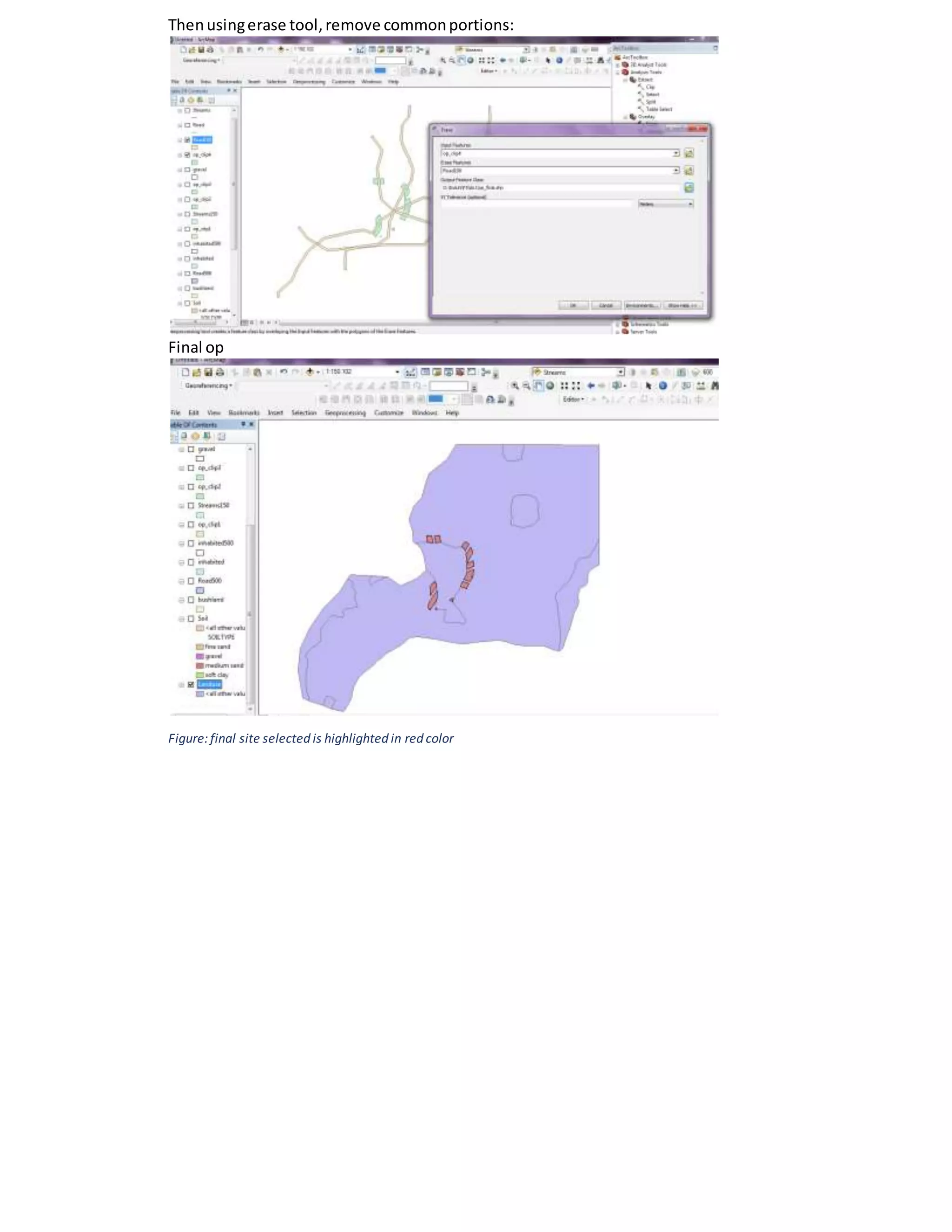The image size is (952, 1232).
Task: Click Print icon in Final op screenshot toolbar
Action: point(220,372)
